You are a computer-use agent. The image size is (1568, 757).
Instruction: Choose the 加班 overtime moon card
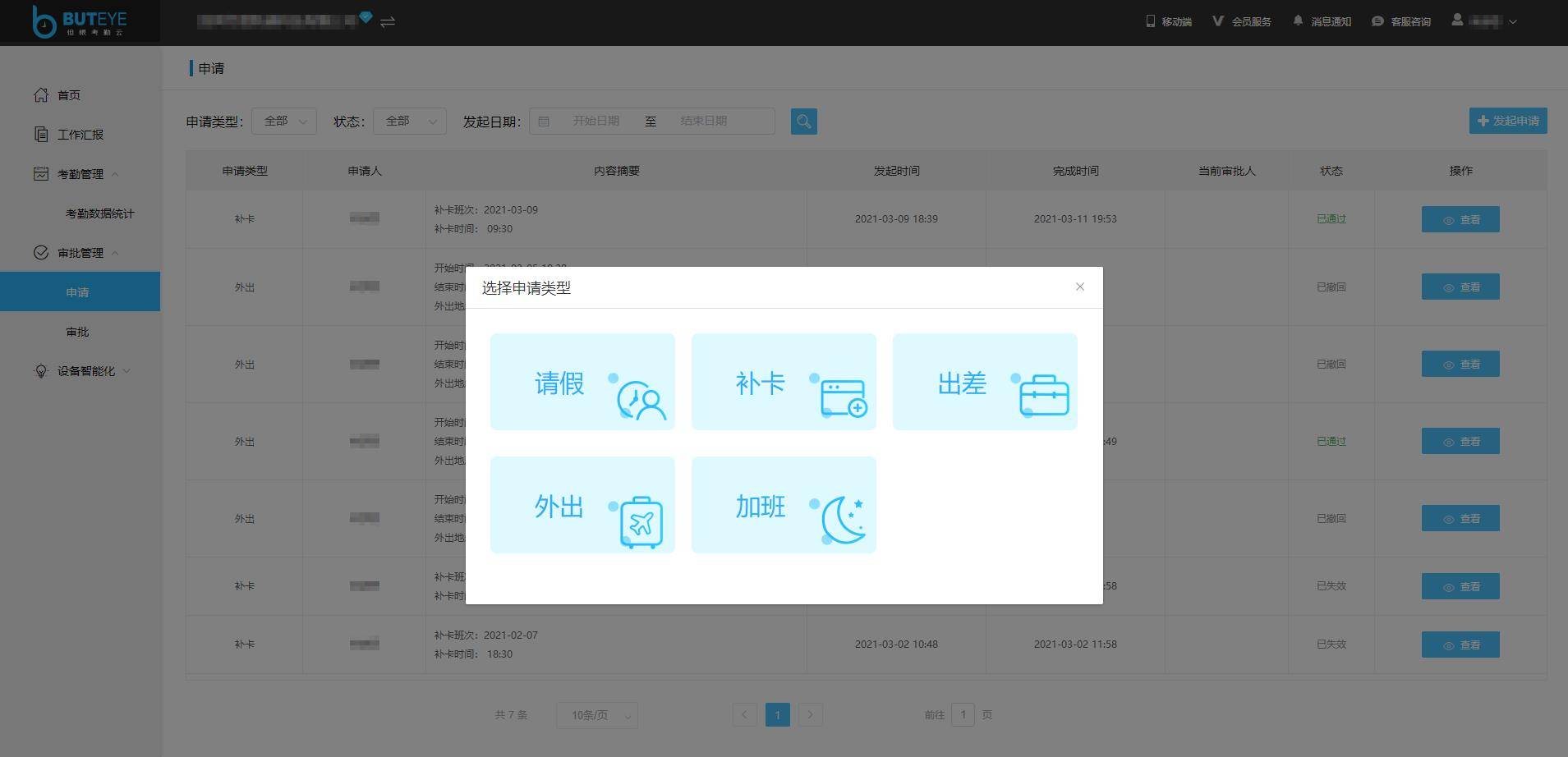(x=784, y=505)
